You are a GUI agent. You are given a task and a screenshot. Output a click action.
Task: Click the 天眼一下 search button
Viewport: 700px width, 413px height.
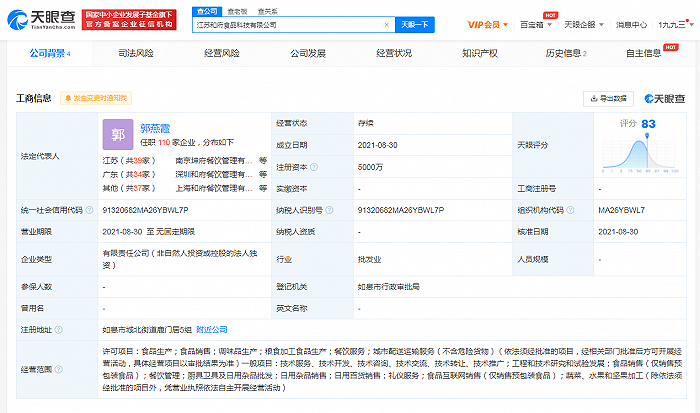tap(411, 24)
